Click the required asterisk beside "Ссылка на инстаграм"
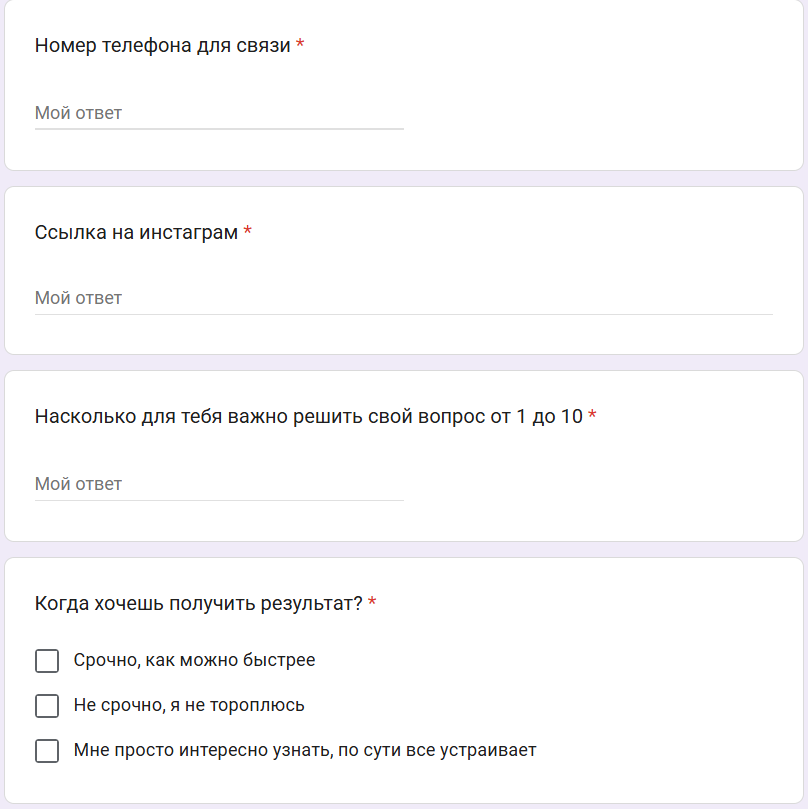 pyautogui.click(x=248, y=233)
